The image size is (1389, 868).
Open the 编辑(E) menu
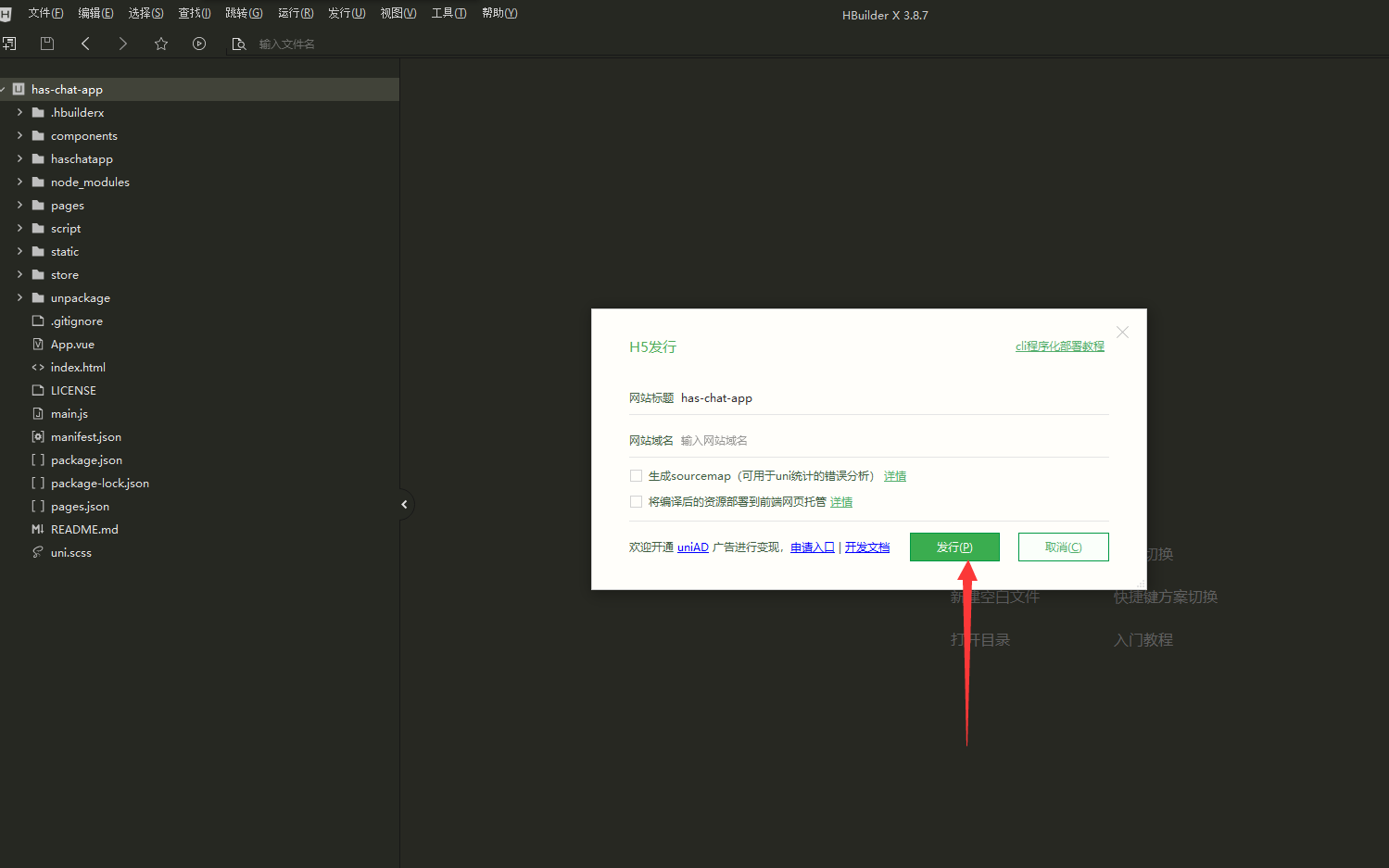point(95,13)
